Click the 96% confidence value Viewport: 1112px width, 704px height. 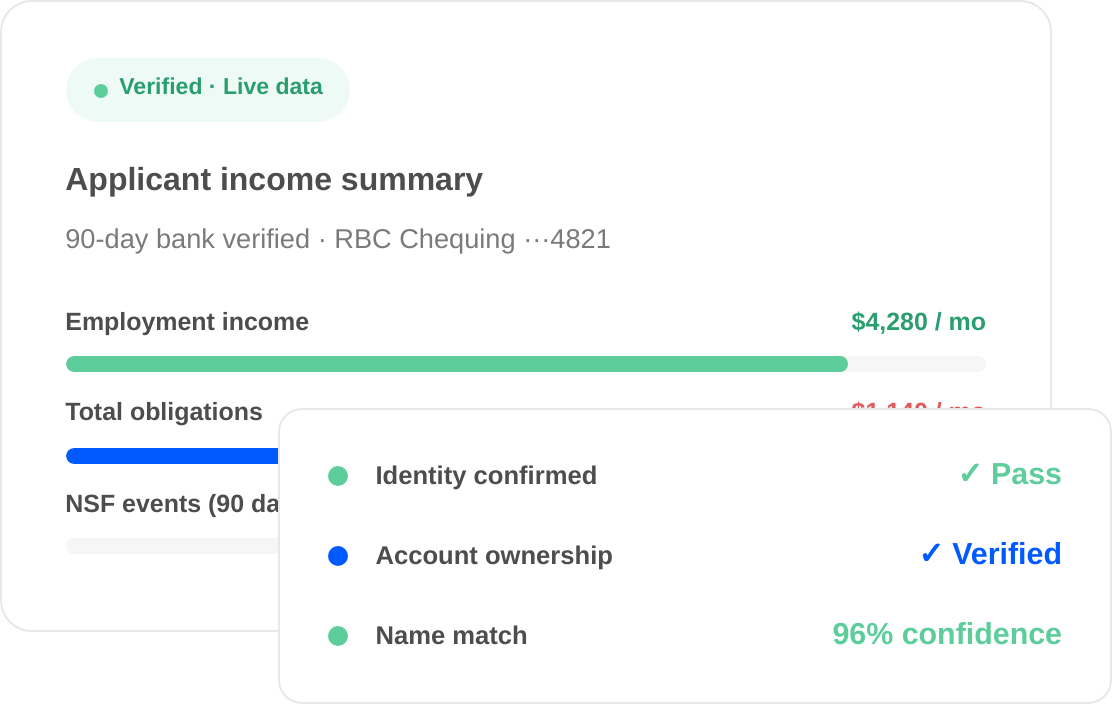tap(947, 634)
